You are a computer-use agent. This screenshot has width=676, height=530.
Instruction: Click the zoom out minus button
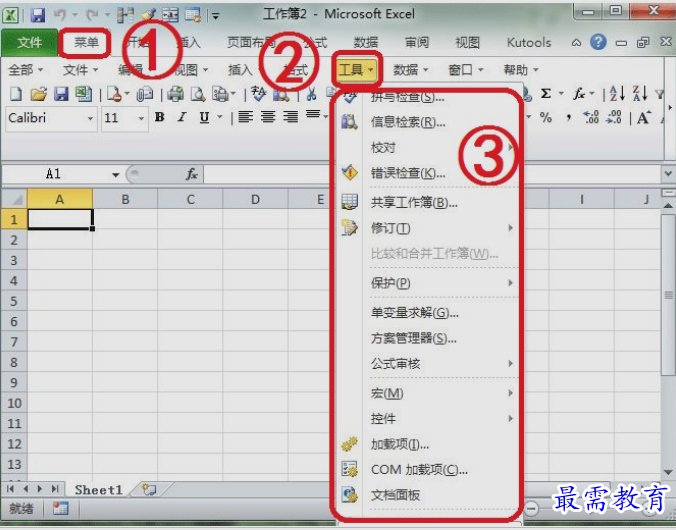(532, 508)
